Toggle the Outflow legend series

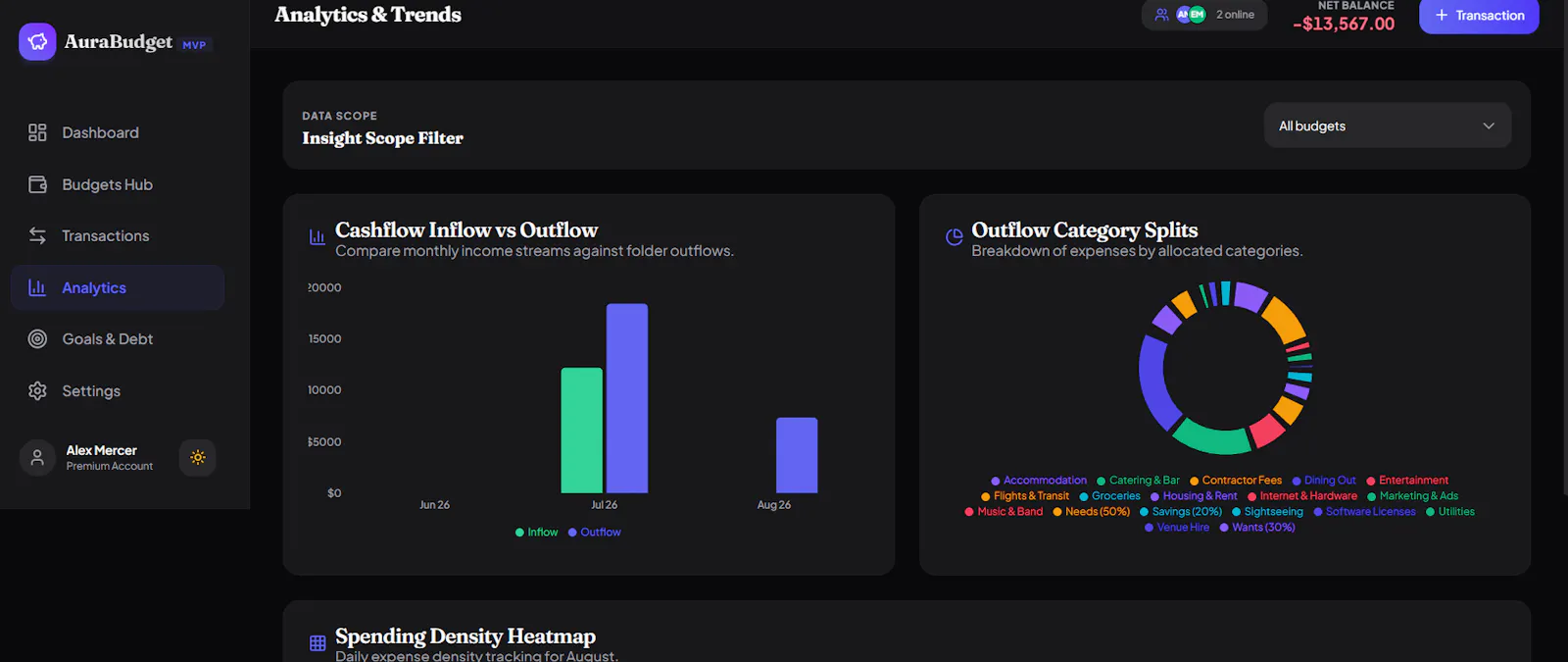(x=595, y=533)
